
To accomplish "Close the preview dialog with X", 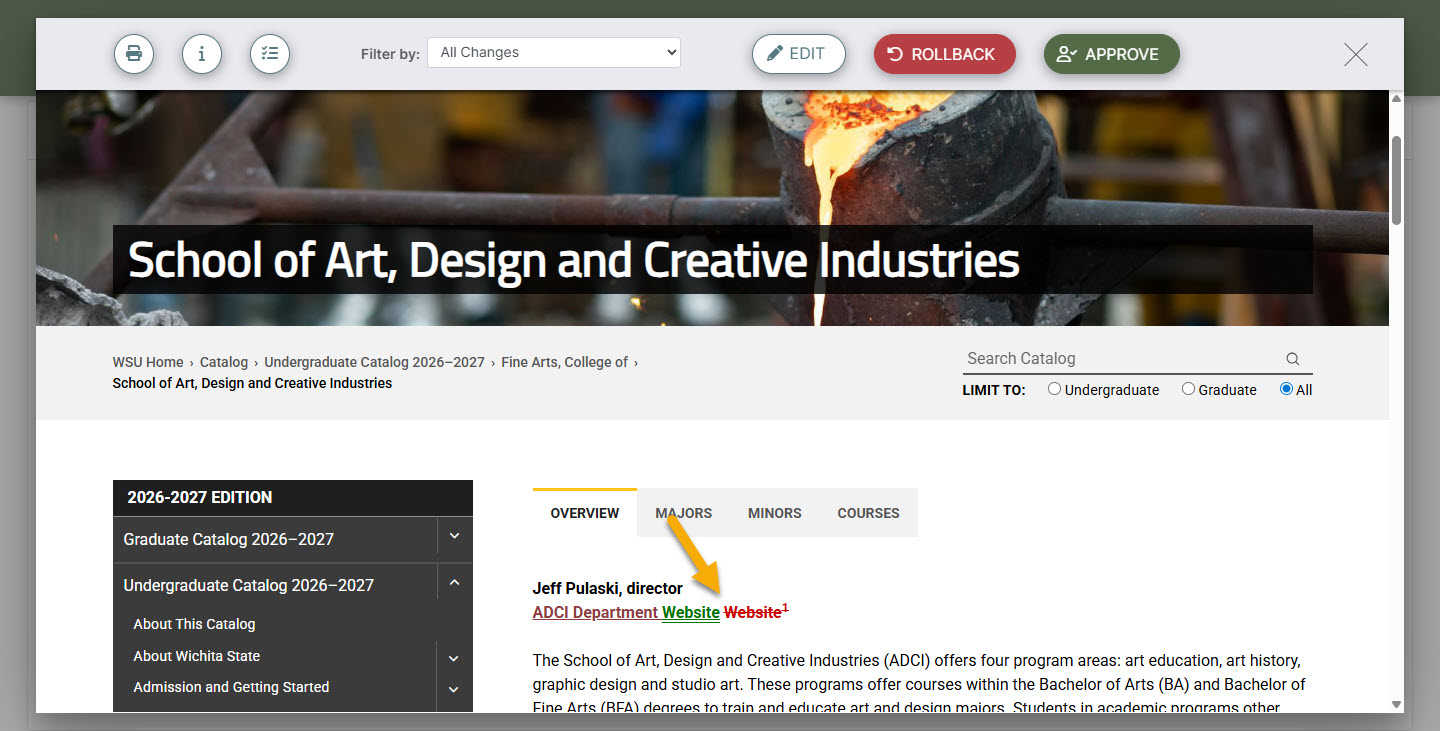I will pyautogui.click(x=1356, y=54).
